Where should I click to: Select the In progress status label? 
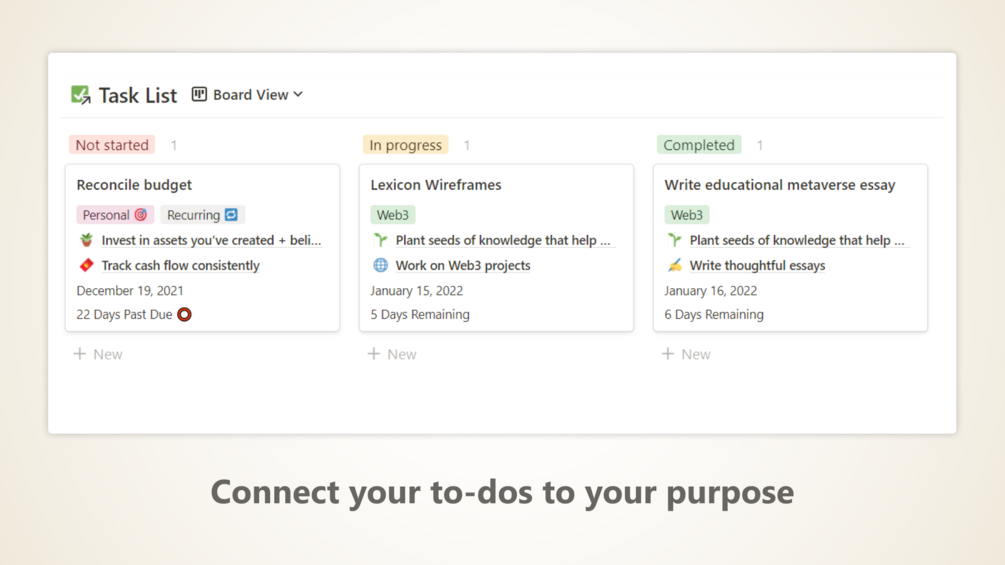tap(405, 145)
